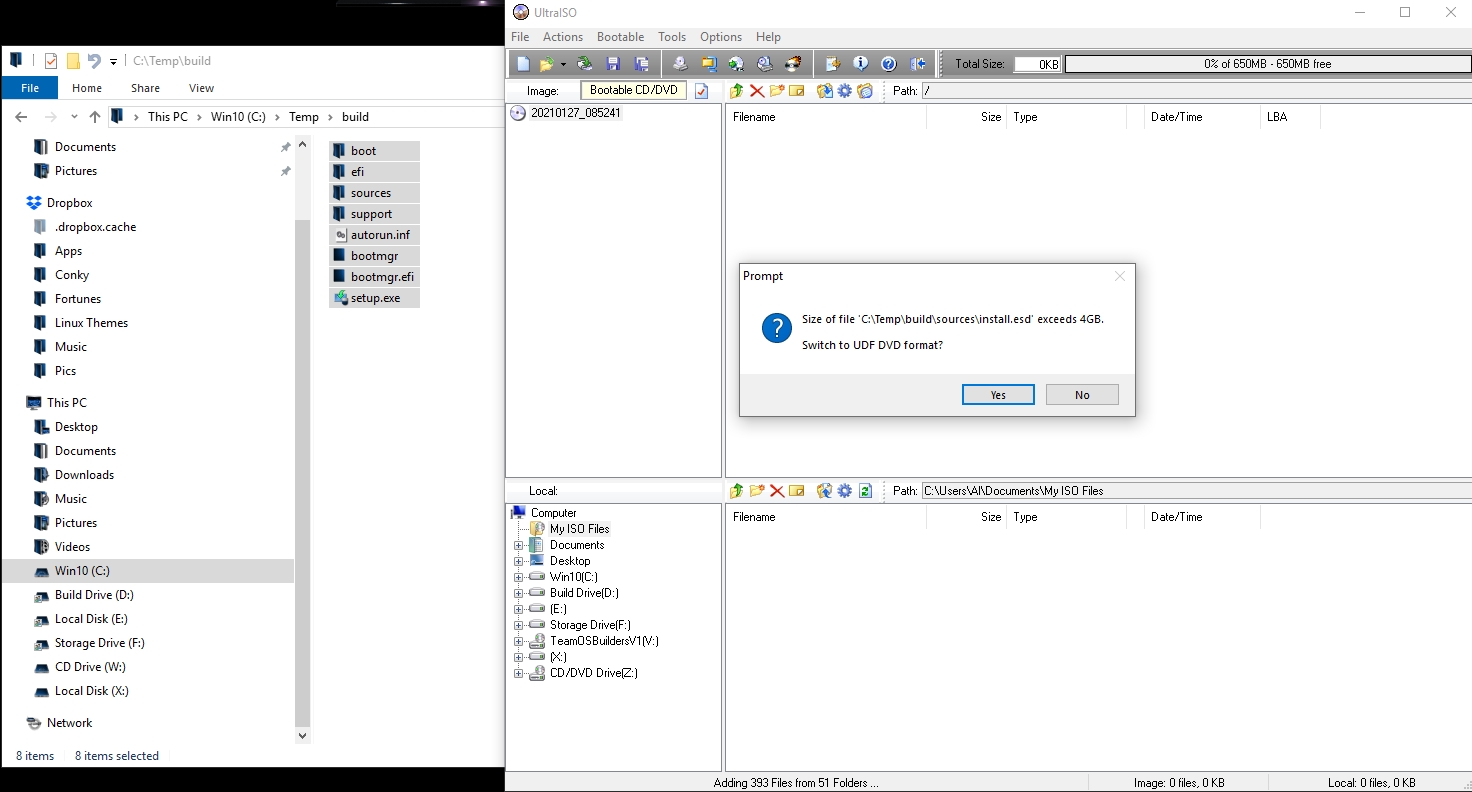Screen dimensions: 1472x792
Task: Click the Properties/checksum page icon in toolbar
Action: tap(832, 64)
